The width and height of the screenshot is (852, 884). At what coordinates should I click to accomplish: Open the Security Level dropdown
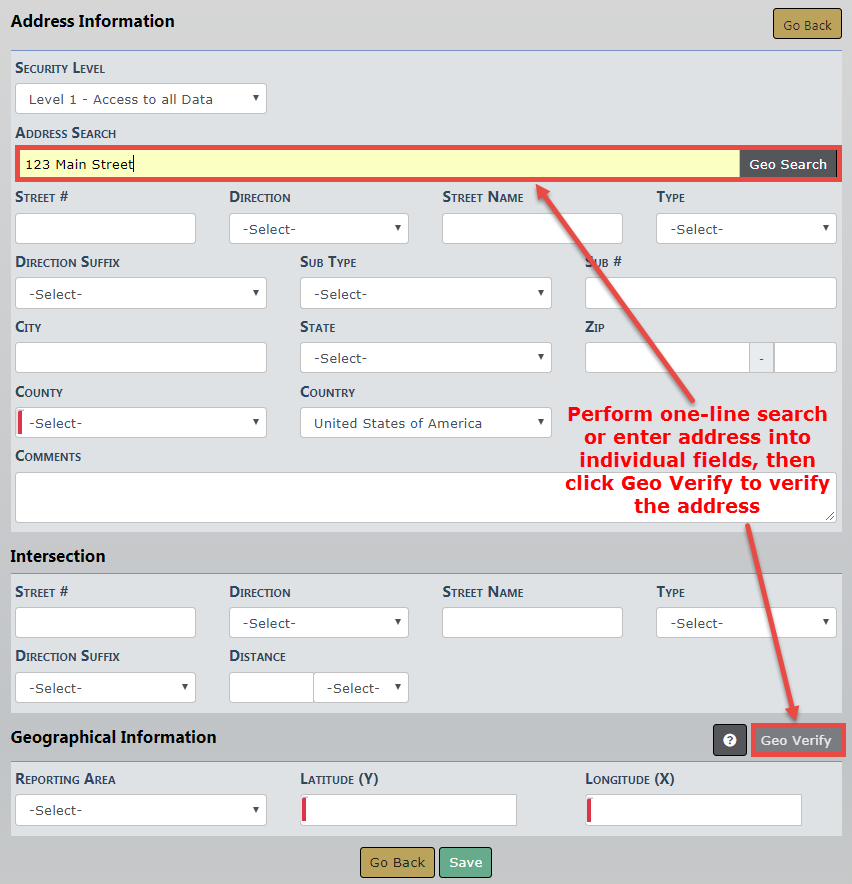coord(141,99)
